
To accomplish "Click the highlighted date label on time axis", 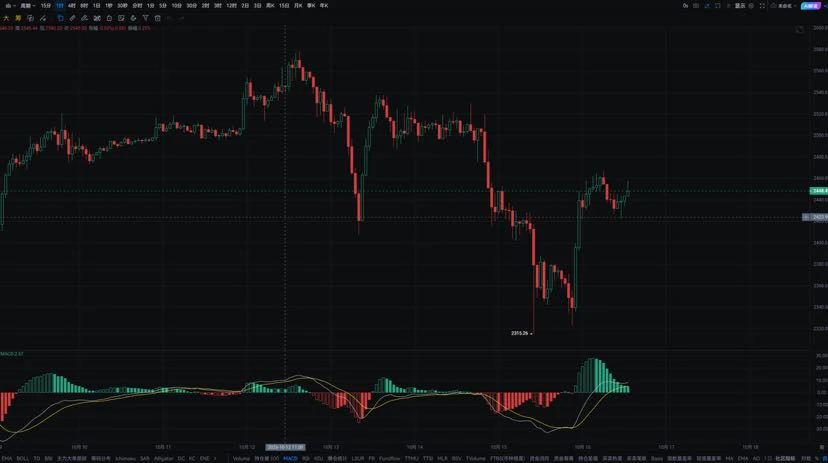I will tap(285, 447).
